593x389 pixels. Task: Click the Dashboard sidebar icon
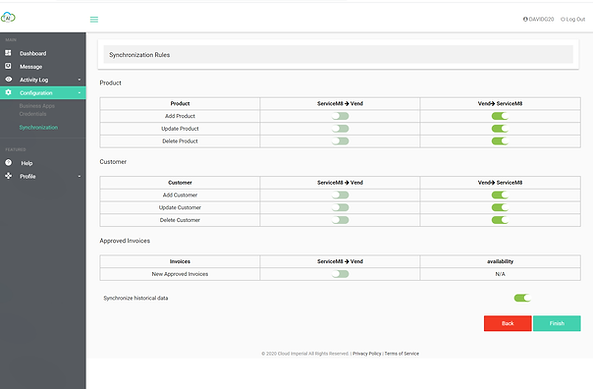click(x=8, y=53)
